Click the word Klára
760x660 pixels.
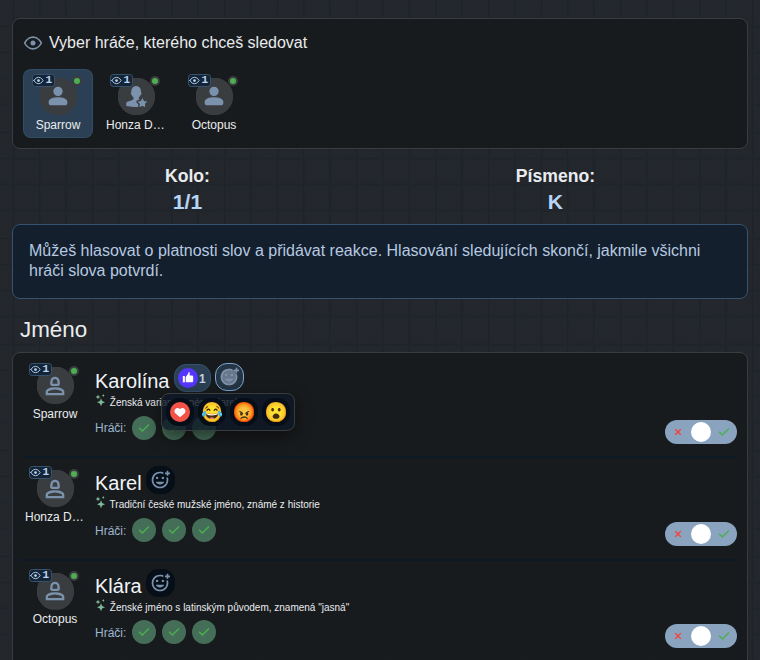118,586
